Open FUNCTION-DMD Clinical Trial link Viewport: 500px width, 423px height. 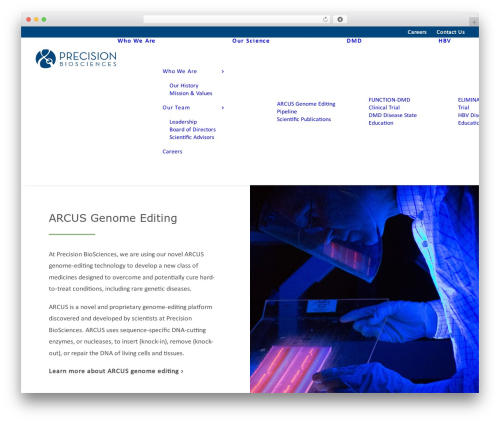tap(389, 104)
